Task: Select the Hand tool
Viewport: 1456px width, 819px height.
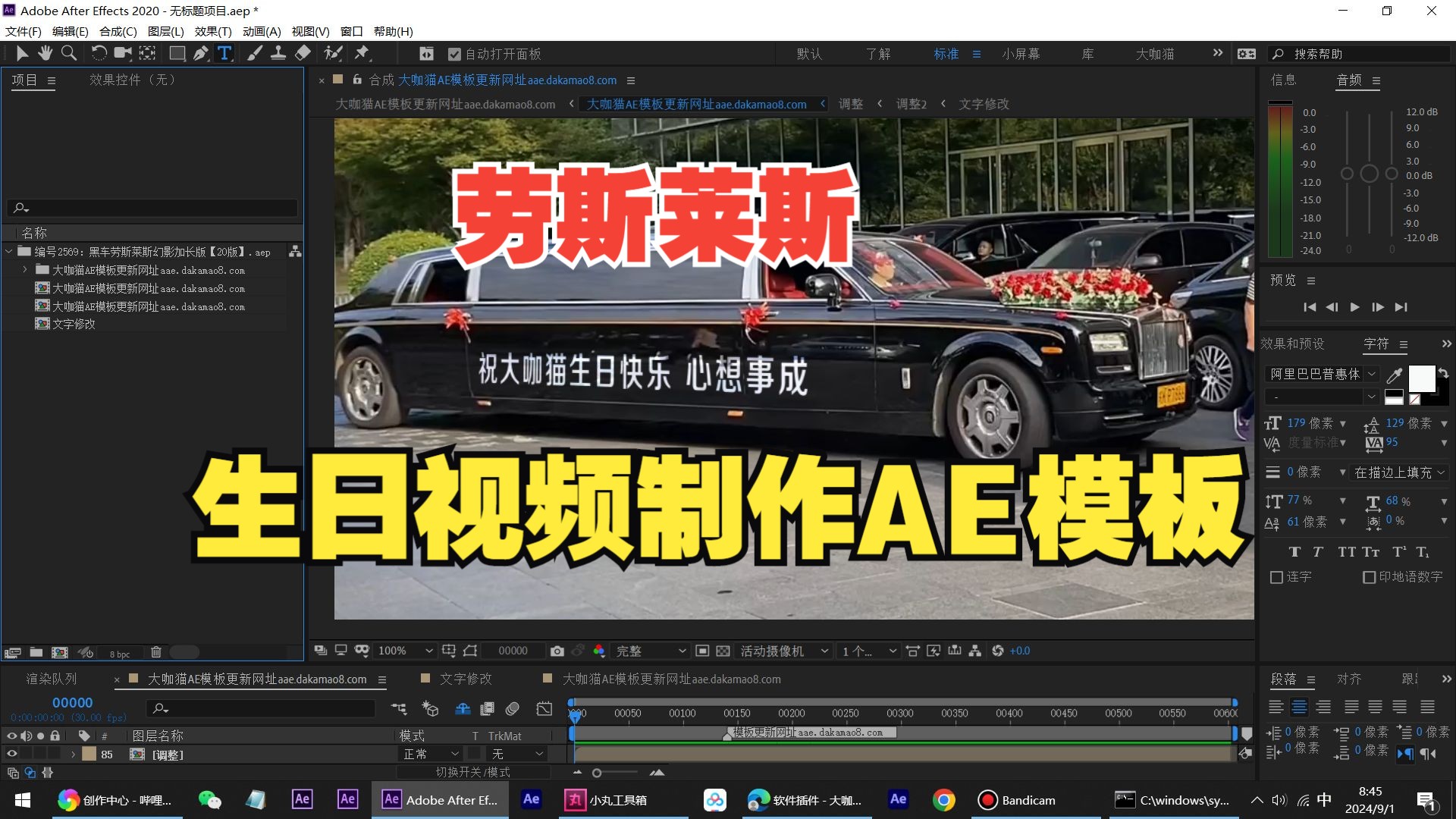Action: [45, 53]
